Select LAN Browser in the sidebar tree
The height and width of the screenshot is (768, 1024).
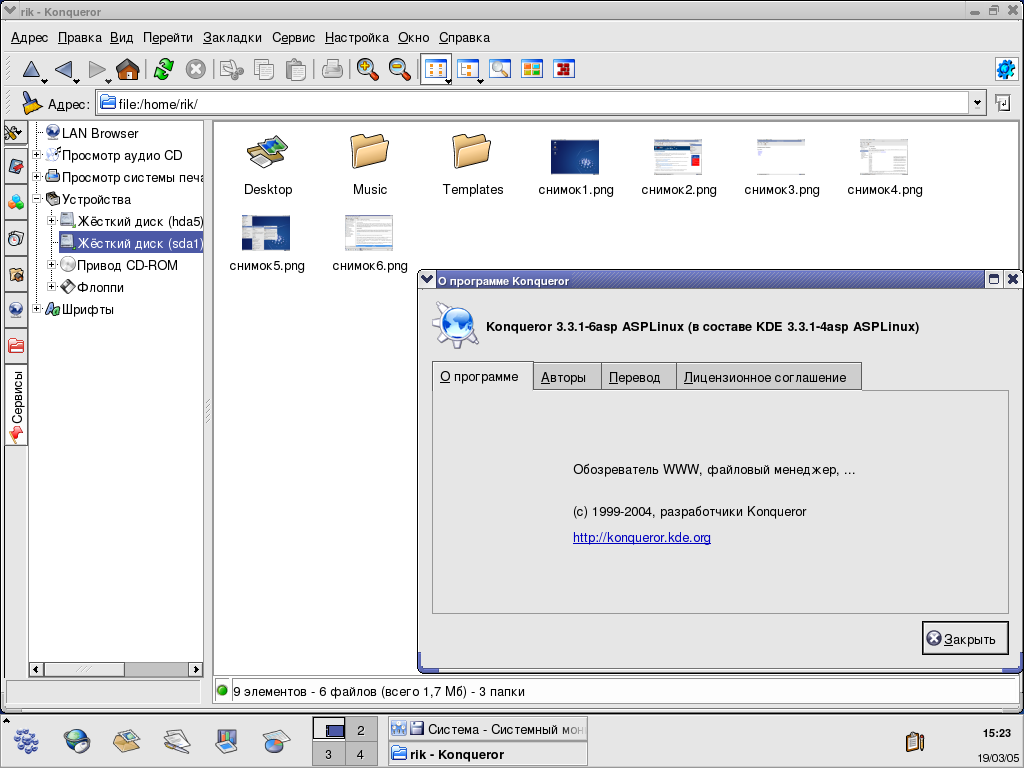[100, 133]
